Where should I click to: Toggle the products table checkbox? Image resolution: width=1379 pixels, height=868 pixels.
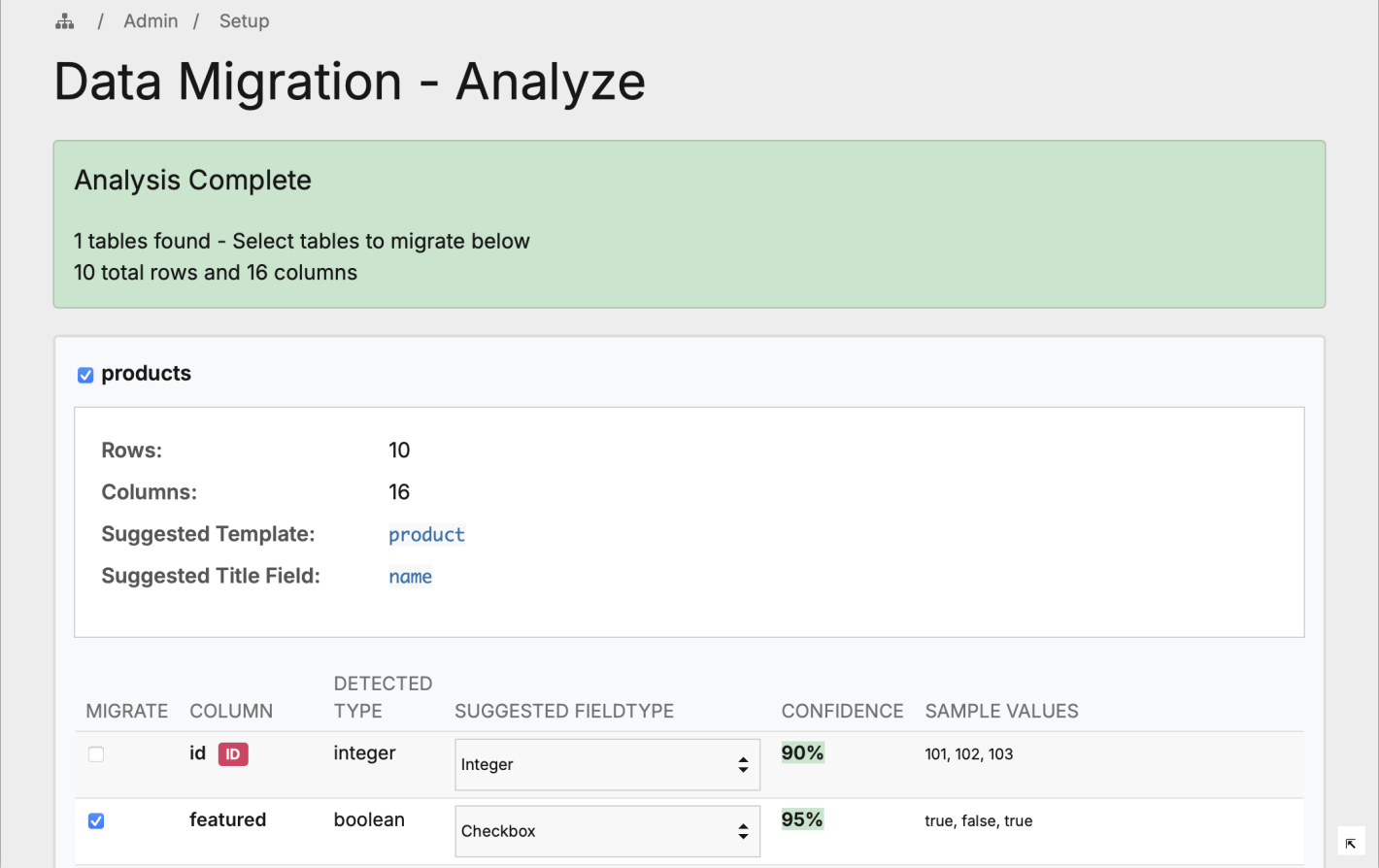click(x=85, y=375)
